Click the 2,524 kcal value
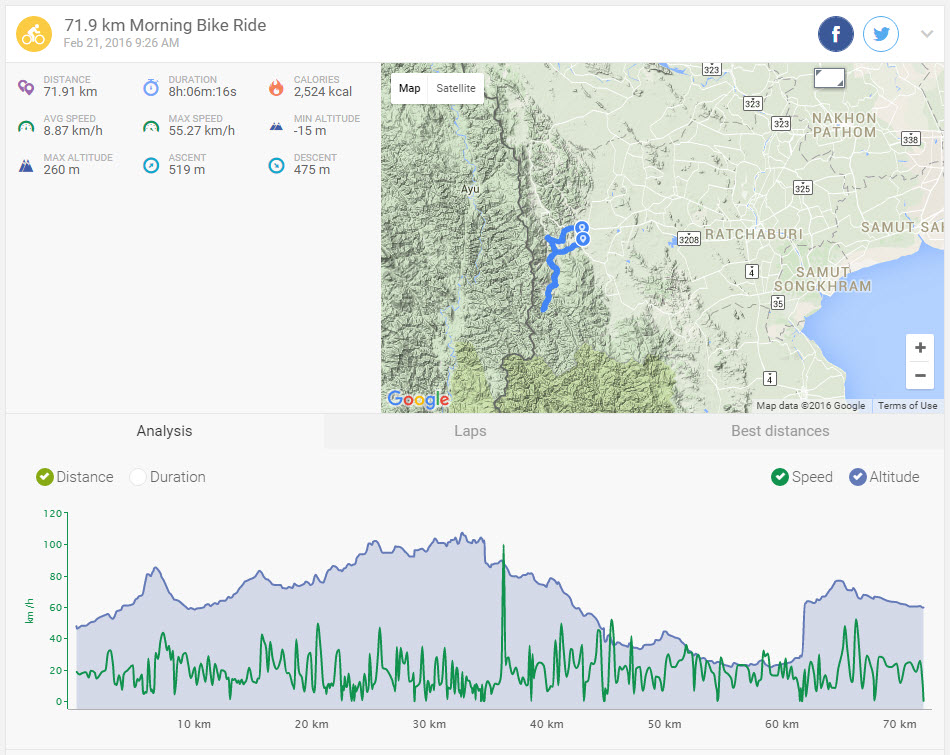The height and width of the screenshot is (755, 950). [323, 92]
